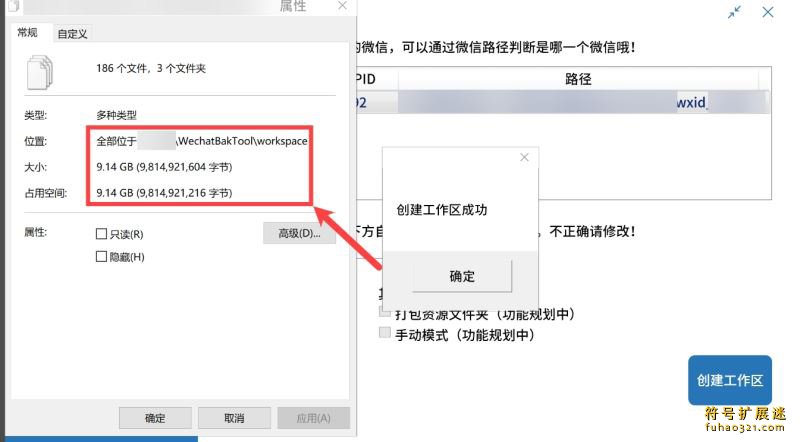
Task: Check the 隐藏(H) hidden checkbox
Action: 102,256
